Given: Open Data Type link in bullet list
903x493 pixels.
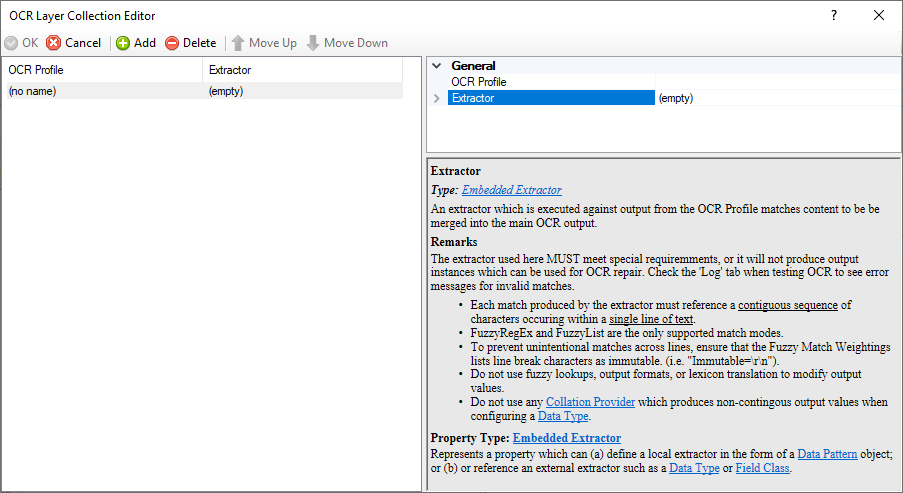Looking at the screenshot, I should point(563,416).
